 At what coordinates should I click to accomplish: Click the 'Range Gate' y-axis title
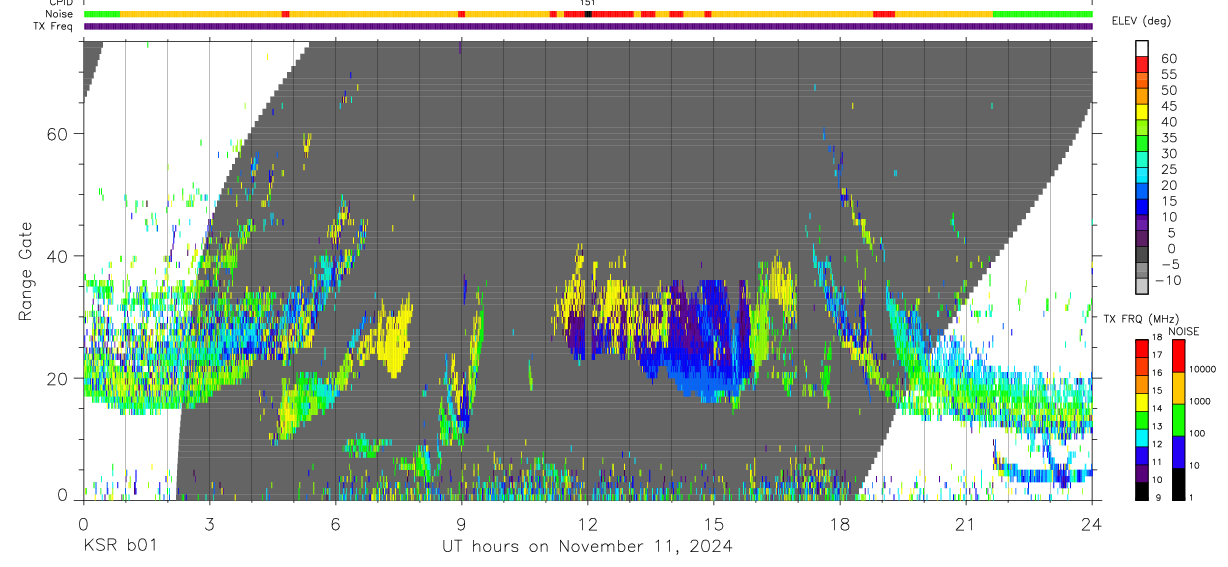point(27,271)
